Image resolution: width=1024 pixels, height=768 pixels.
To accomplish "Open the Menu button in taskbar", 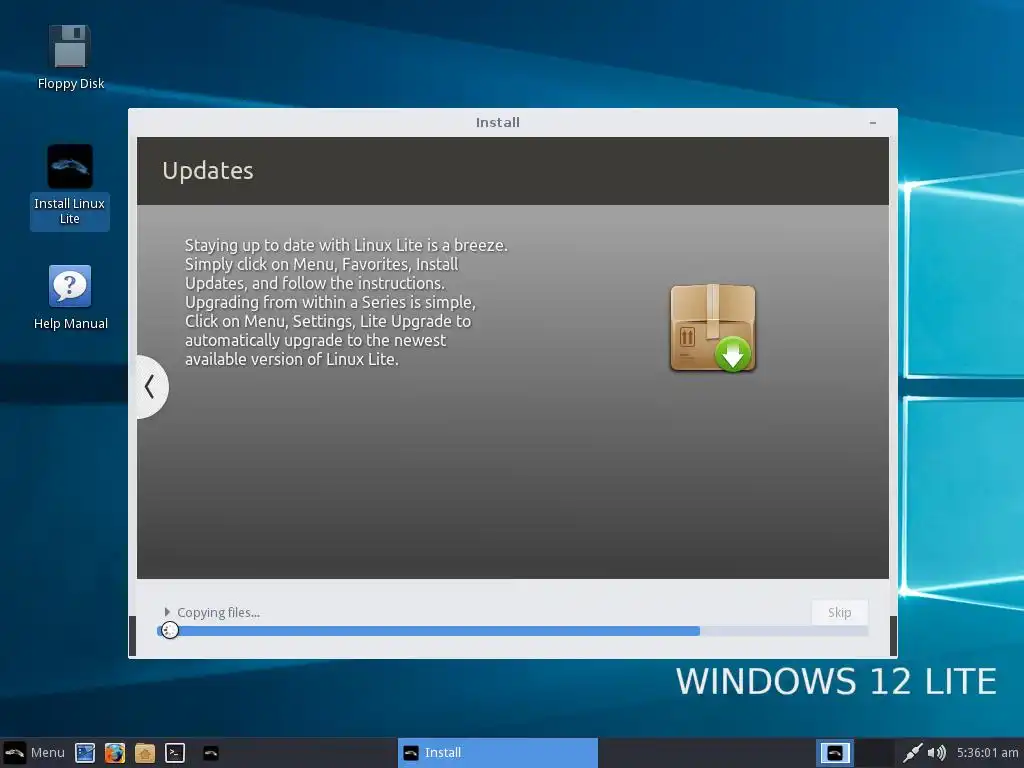I will point(34,753).
